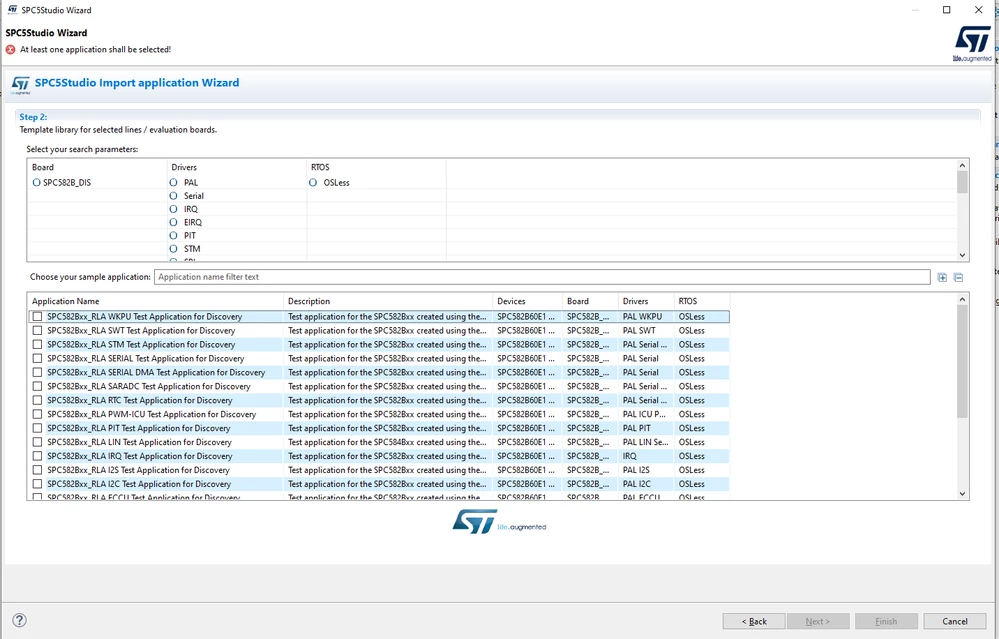Maximize the SPC5Studio Wizard window
Image resolution: width=999 pixels, height=639 pixels.
tap(947, 10)
